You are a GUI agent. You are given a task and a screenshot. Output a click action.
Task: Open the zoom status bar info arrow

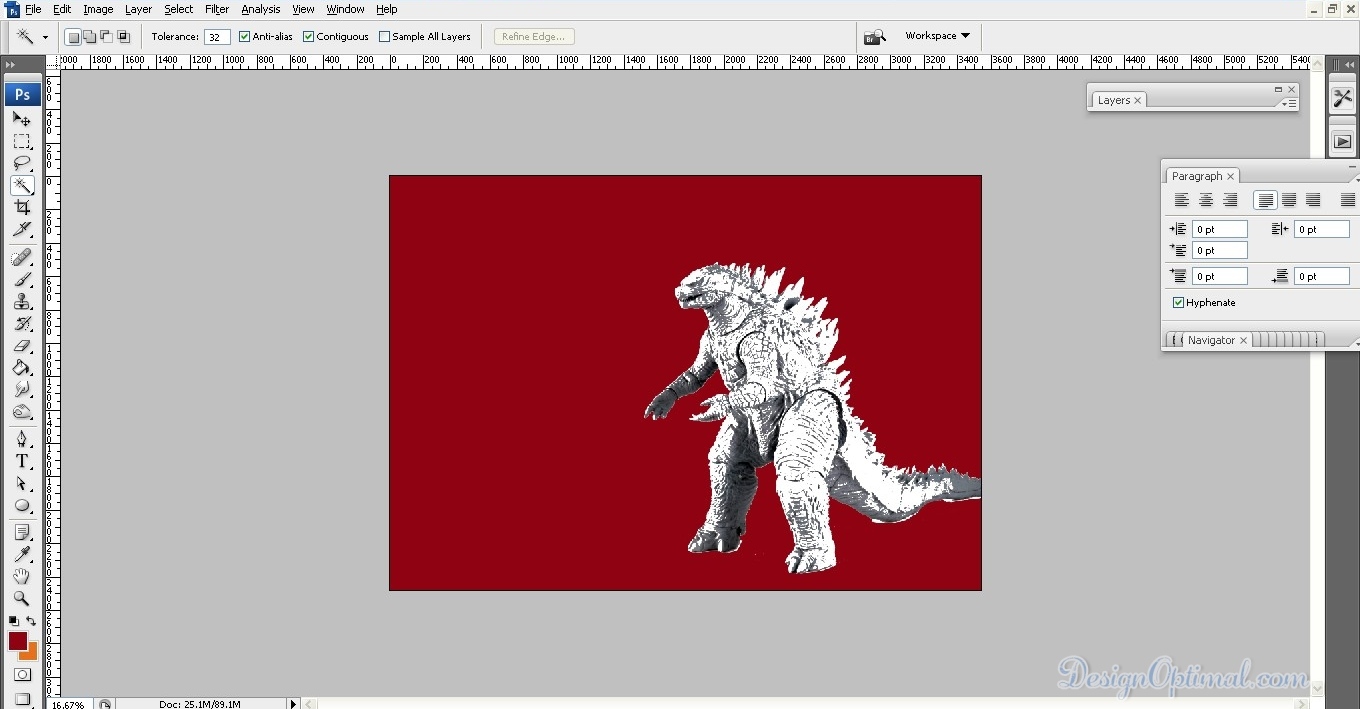coord(294,704)
